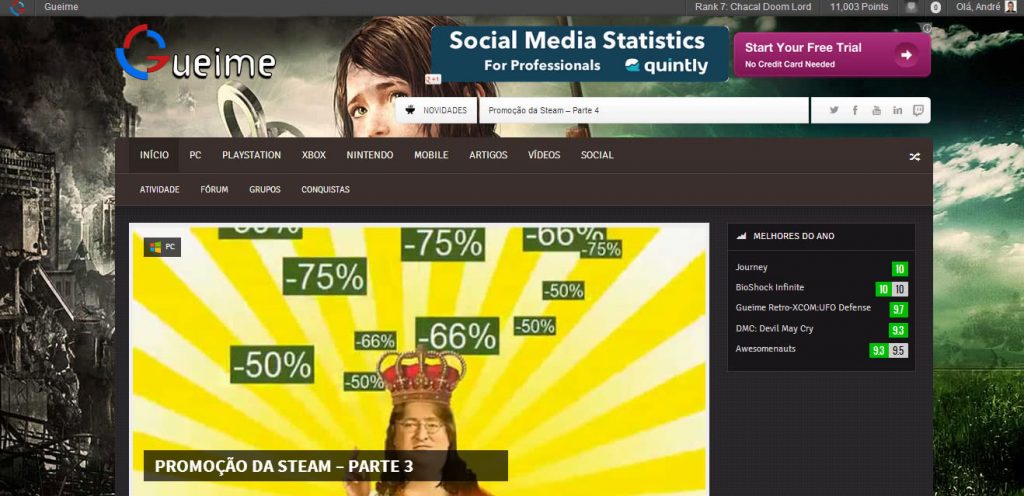Click André's avatar picture

1010,7
